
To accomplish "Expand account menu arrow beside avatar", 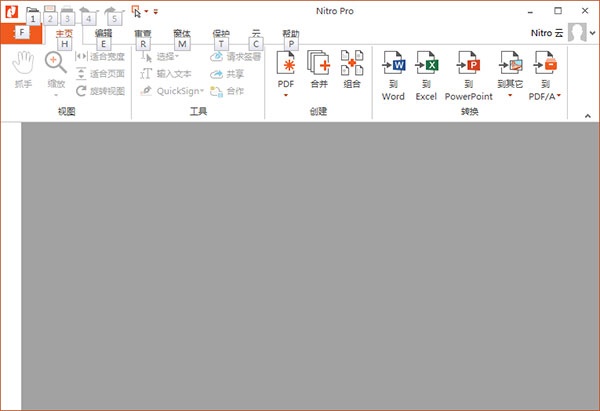I will click(x=592, y=33).
